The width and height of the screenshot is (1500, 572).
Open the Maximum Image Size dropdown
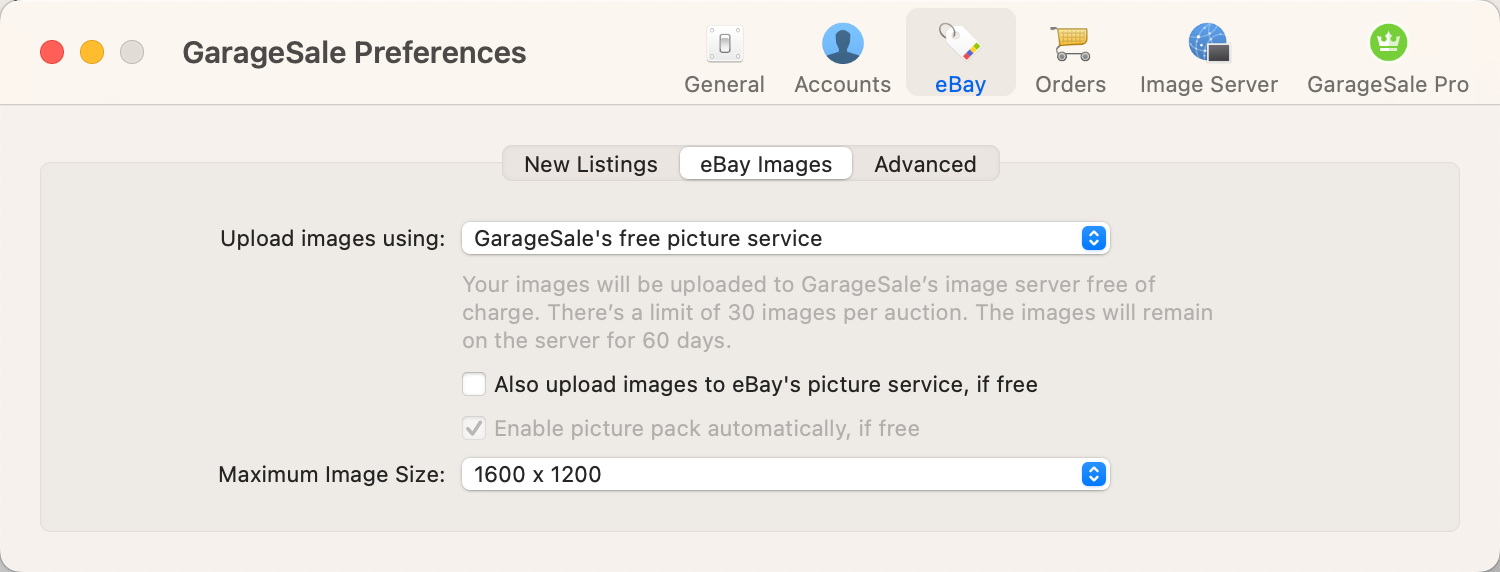785,474
